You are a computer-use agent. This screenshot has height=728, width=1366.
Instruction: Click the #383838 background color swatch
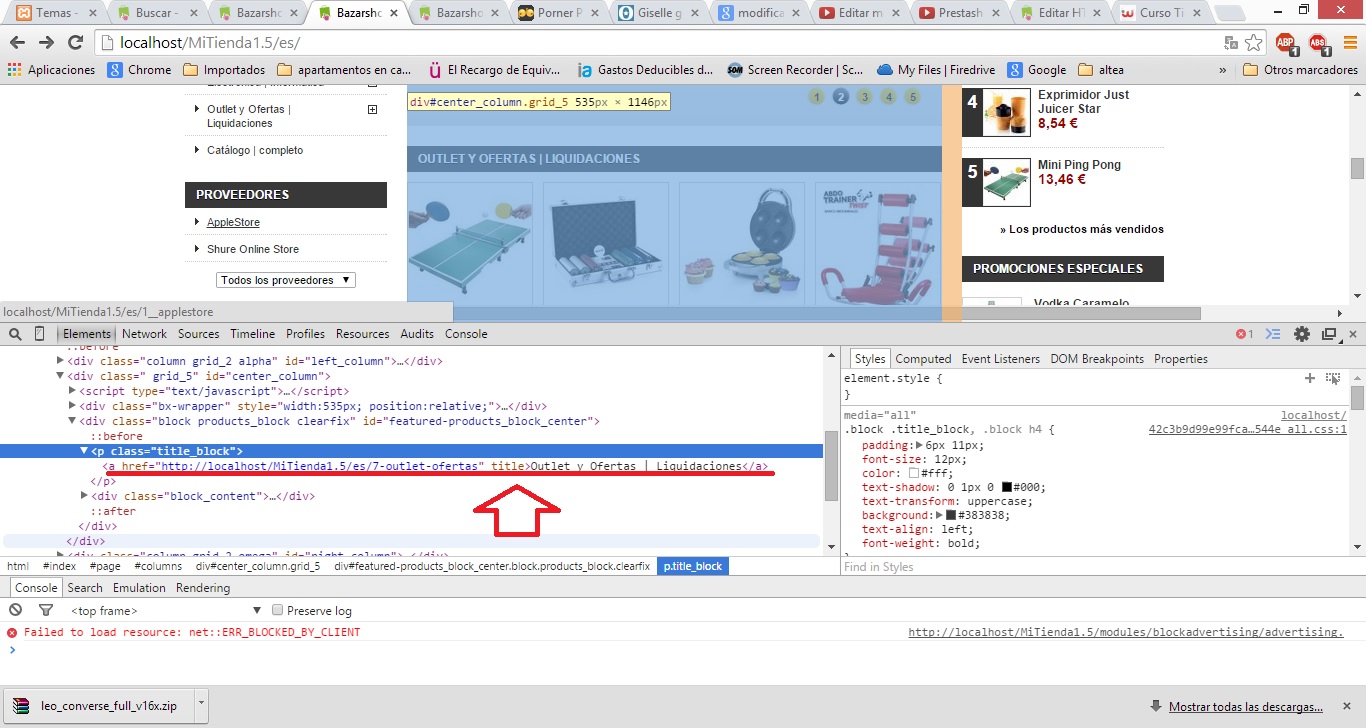[951, 515]
